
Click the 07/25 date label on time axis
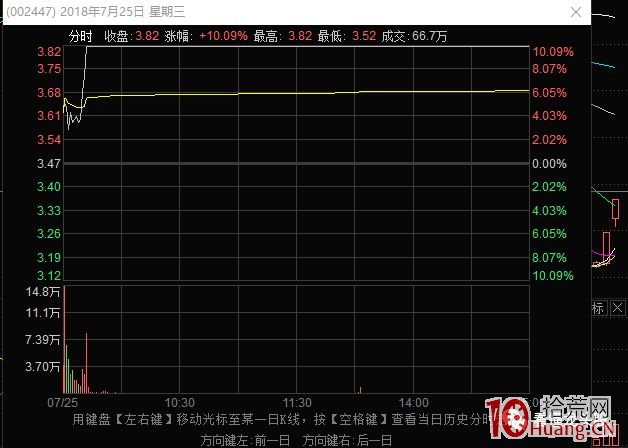[62, 402]
